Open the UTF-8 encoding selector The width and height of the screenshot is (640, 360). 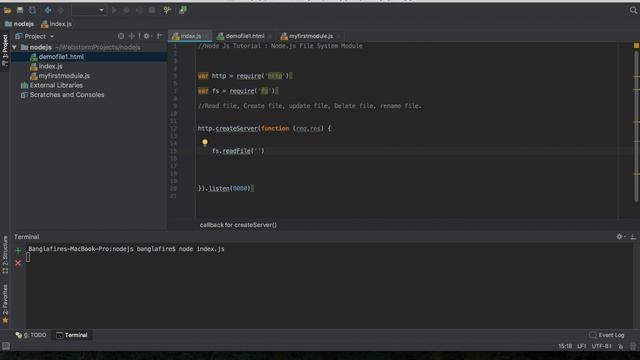point(602,346)
